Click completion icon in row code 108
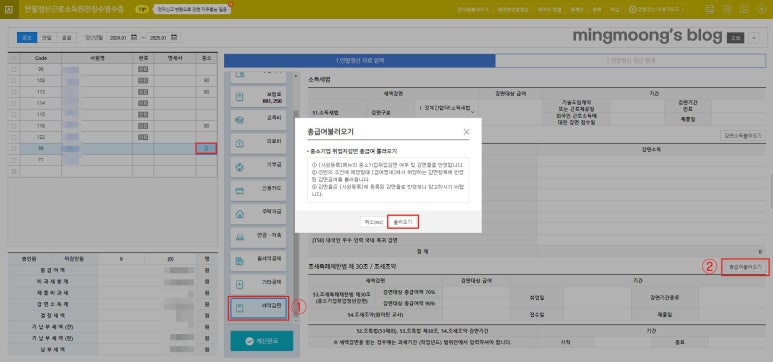Image resolution: width=773 pixels, height=362 pixels. (143, 80)
